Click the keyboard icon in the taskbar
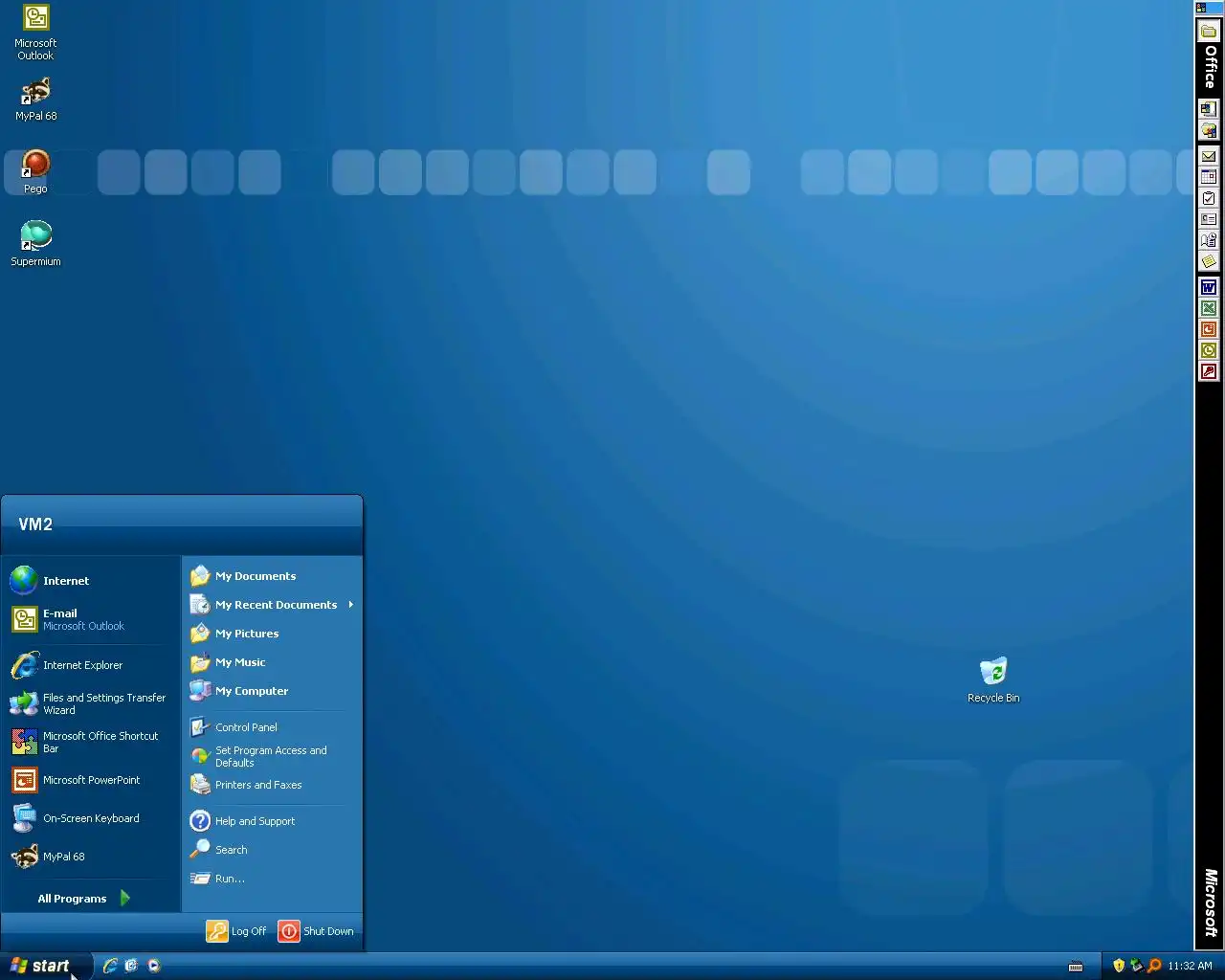This screenshot has width=1225, height=980. pyautogui.click(x=1076, y=966)
